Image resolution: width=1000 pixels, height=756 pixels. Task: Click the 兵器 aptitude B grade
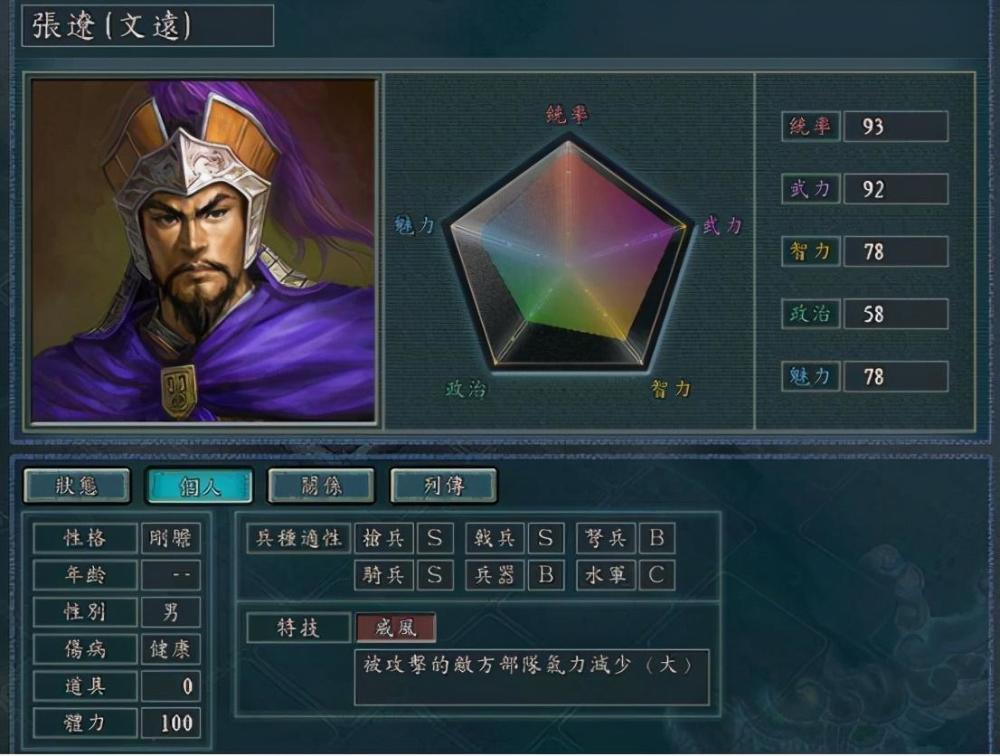click(x=545, y=575)
